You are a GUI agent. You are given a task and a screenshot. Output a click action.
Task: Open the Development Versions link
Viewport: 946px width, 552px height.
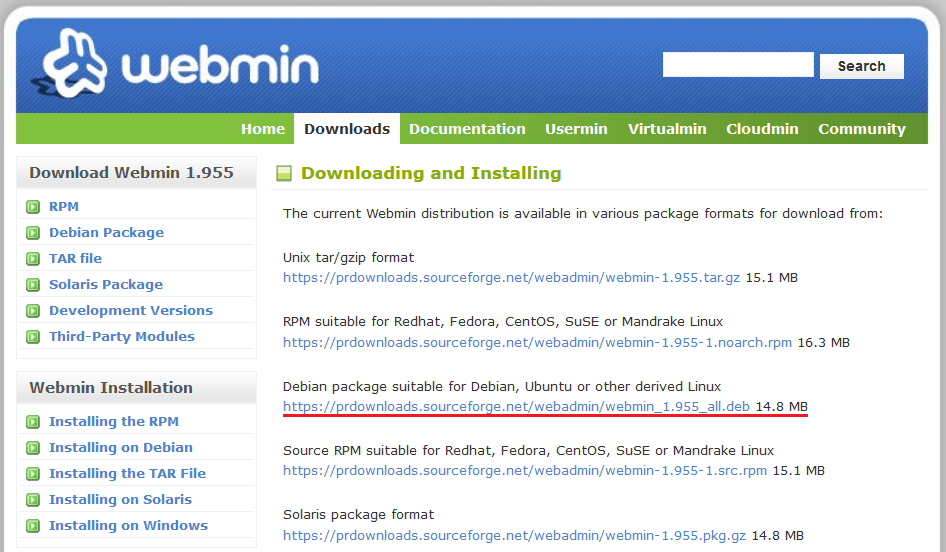(x=131, y=310)
